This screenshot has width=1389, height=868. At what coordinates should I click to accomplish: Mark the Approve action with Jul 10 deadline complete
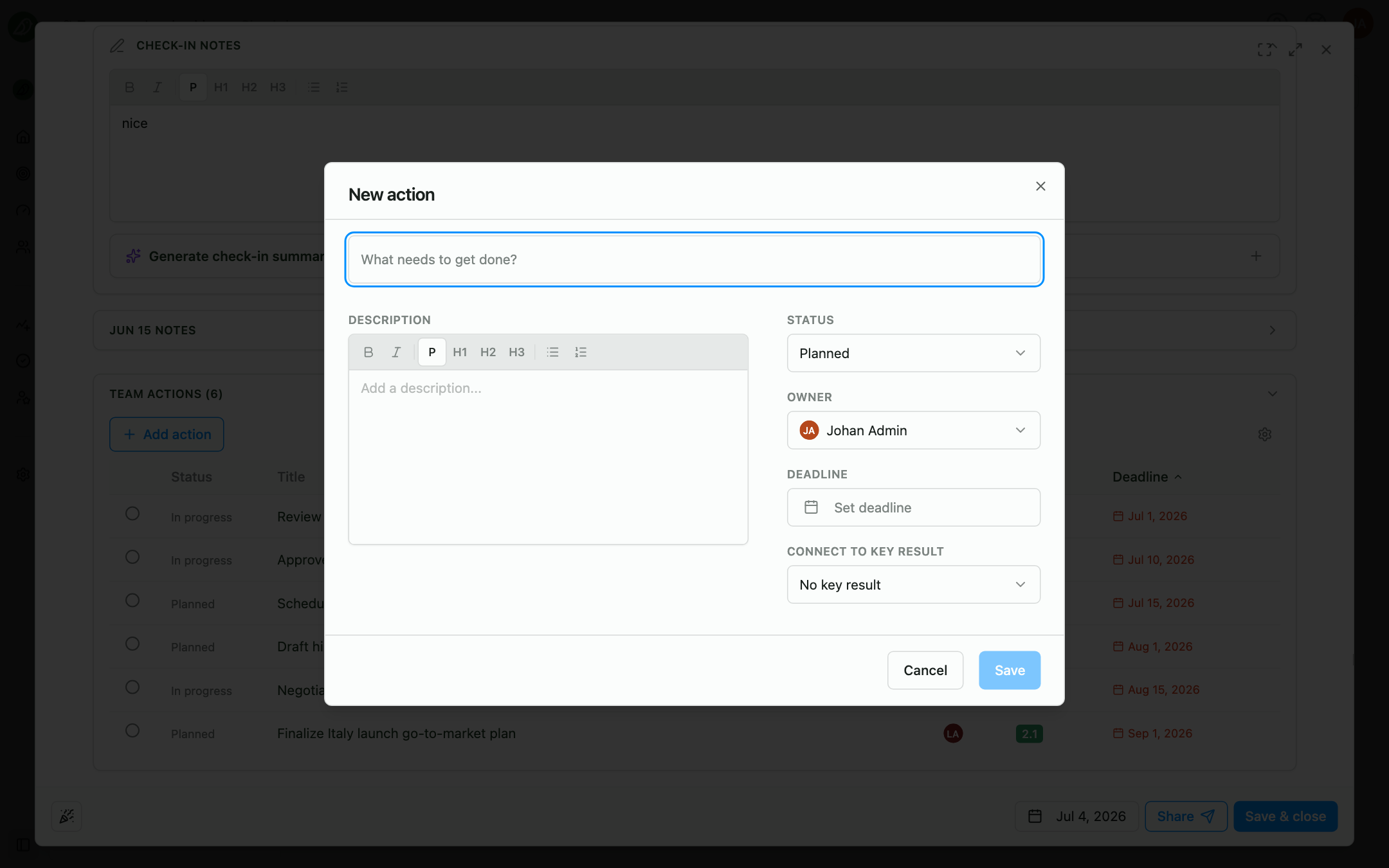[x=132, y=557]
